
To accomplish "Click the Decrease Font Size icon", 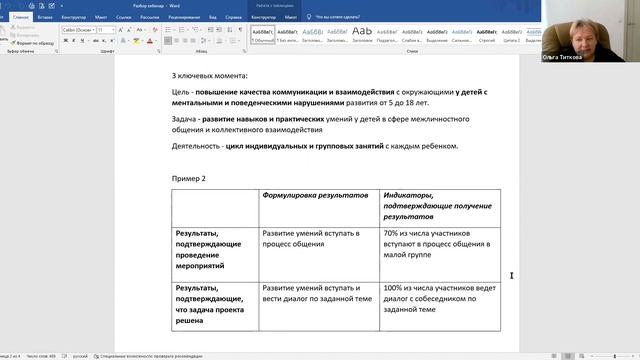I will [129, 30].
